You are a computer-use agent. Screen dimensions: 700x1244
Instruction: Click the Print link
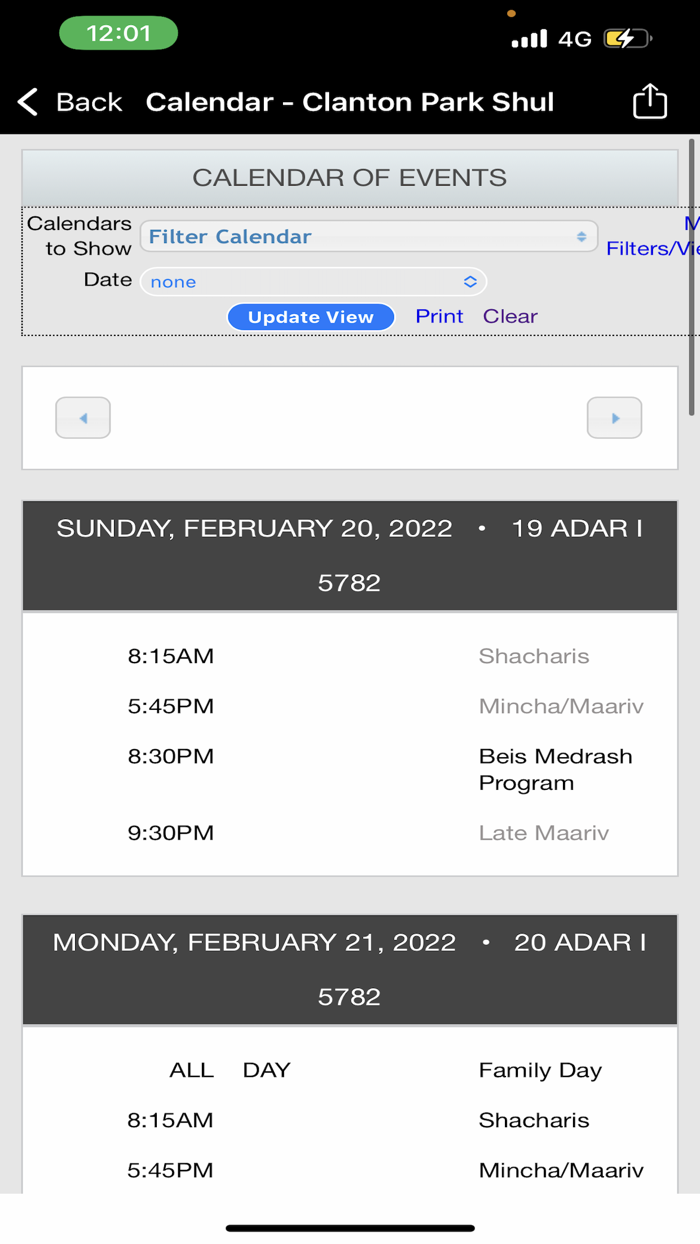point(439,316)
